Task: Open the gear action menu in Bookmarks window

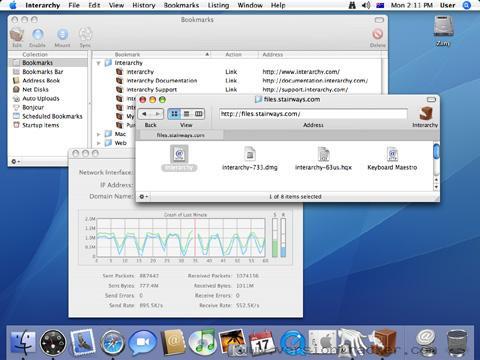Action: coord(15,161)
